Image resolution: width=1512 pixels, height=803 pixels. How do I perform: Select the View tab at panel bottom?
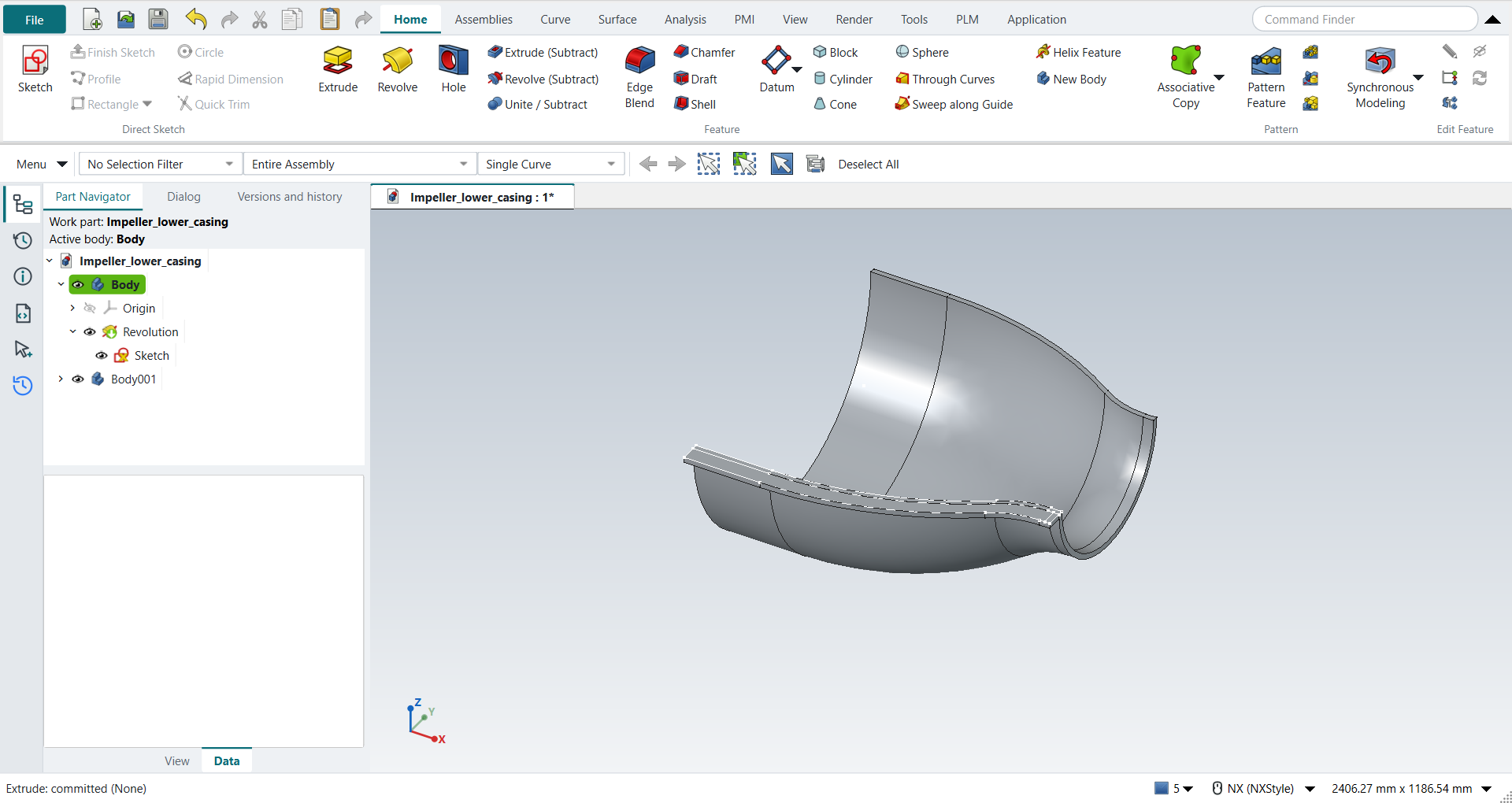[177, 760]
